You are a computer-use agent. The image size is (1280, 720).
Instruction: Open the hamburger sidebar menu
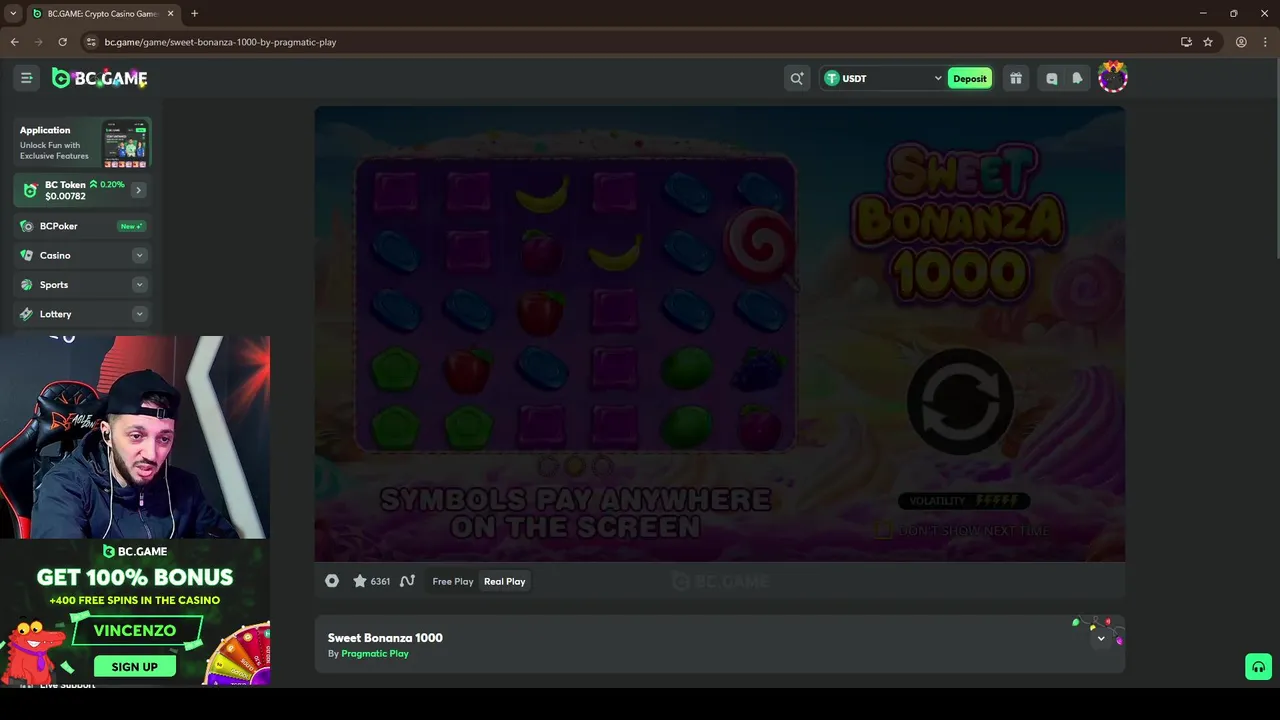click(27, 78)
